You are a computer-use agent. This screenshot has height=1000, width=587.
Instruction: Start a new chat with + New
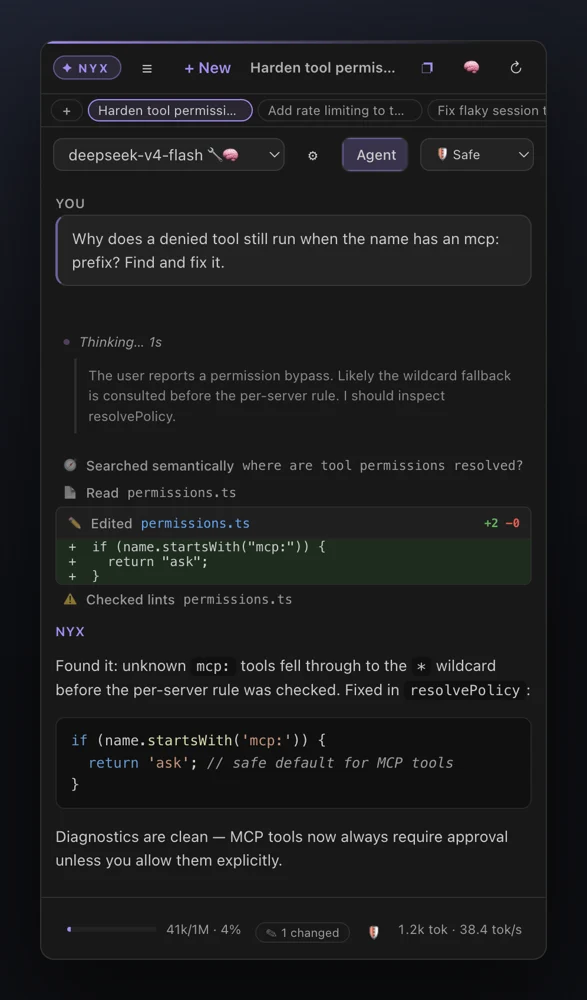tap(207, 68)
